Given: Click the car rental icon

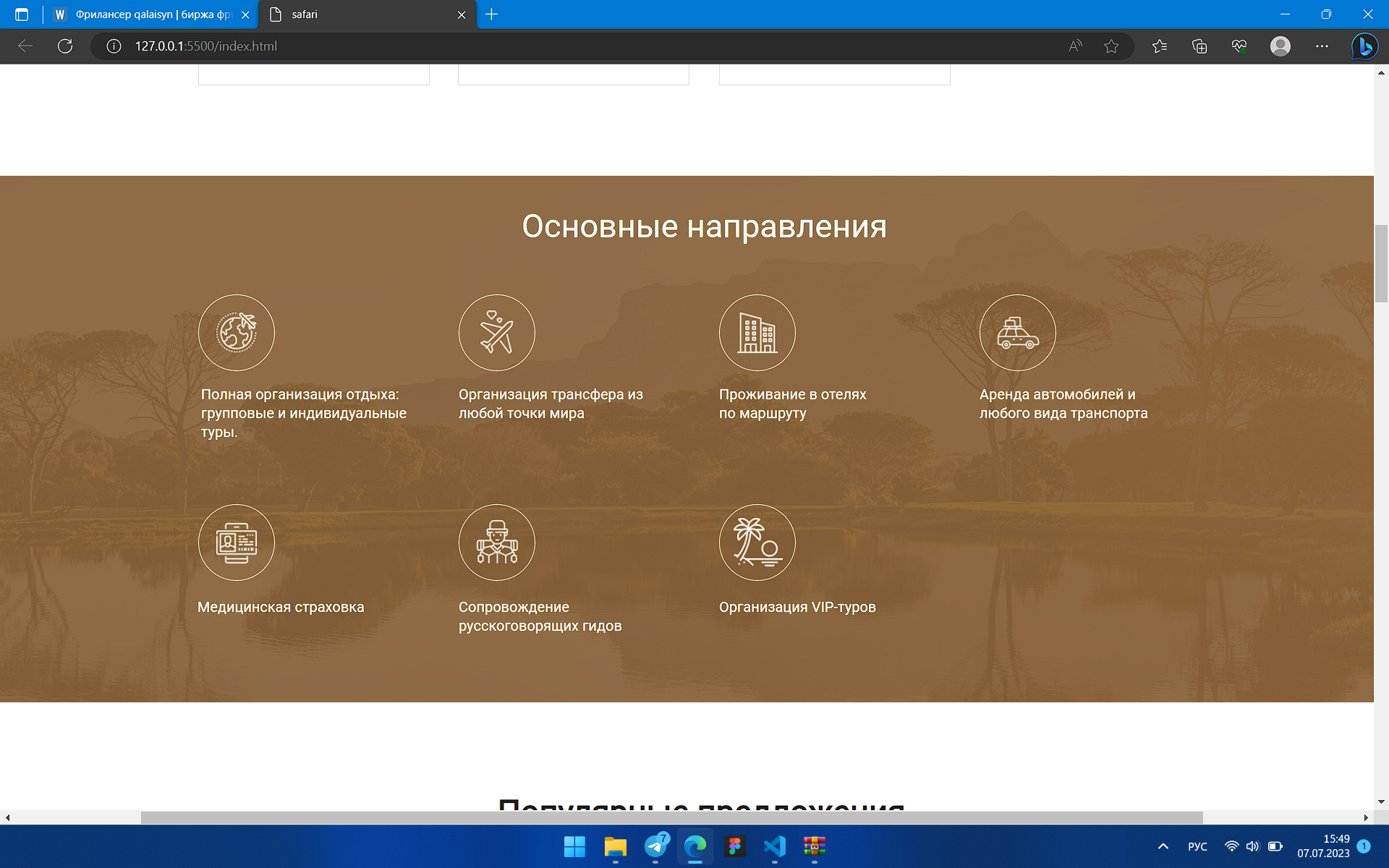Looking at the screenshot, I should pos(1018,333).
